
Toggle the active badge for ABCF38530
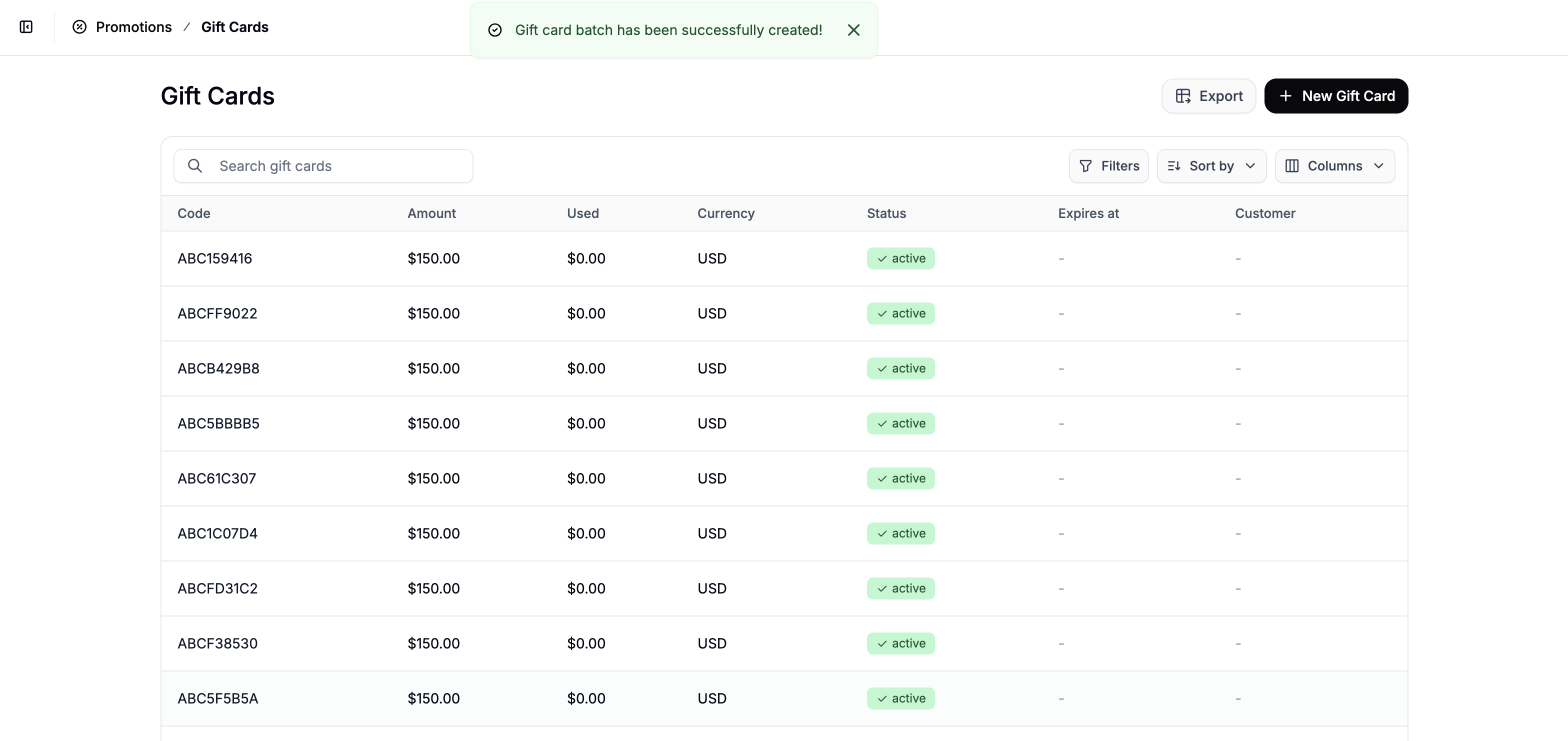tap(900, 643)
